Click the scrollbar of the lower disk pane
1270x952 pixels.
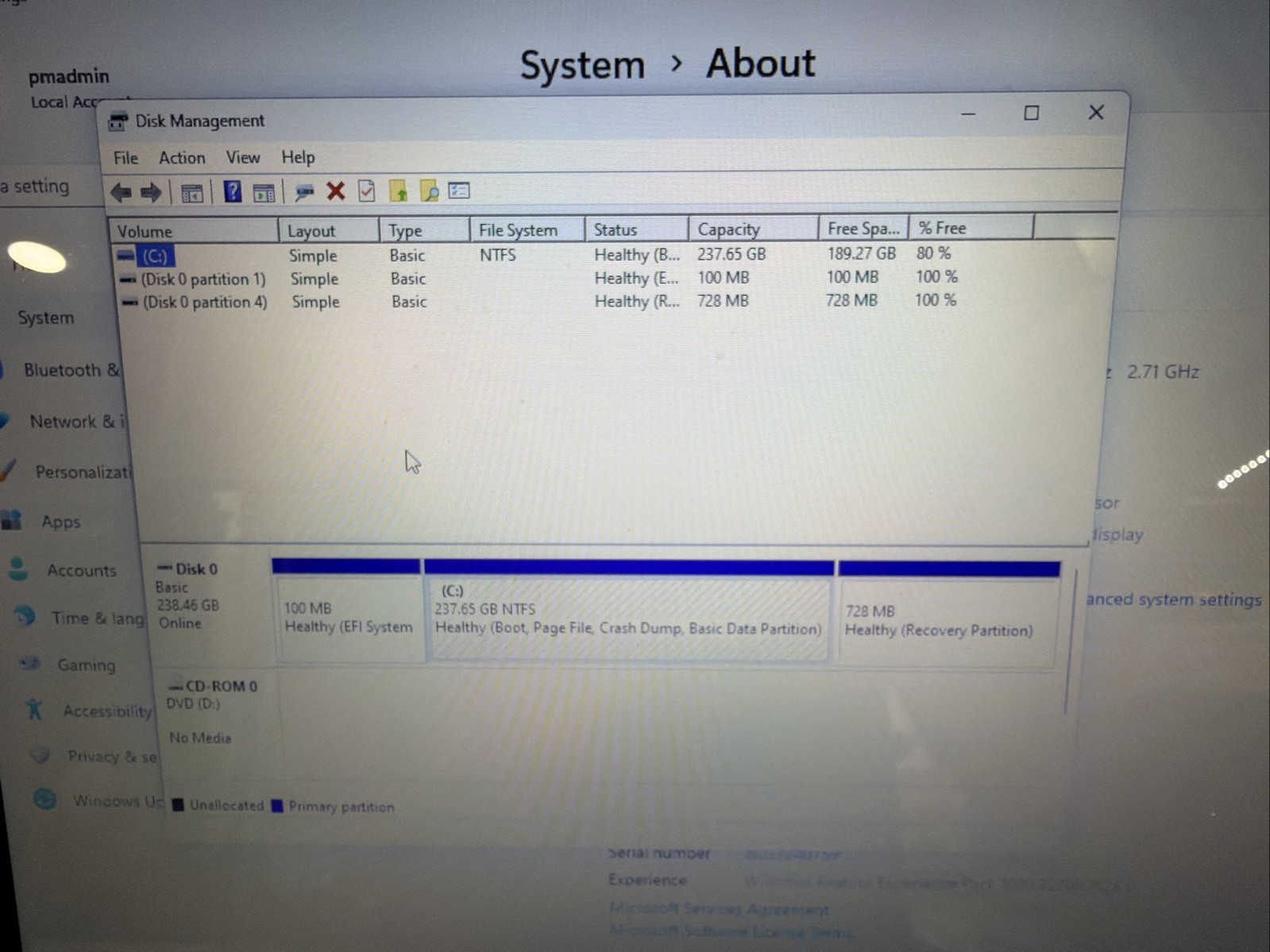click(1071, 641)
